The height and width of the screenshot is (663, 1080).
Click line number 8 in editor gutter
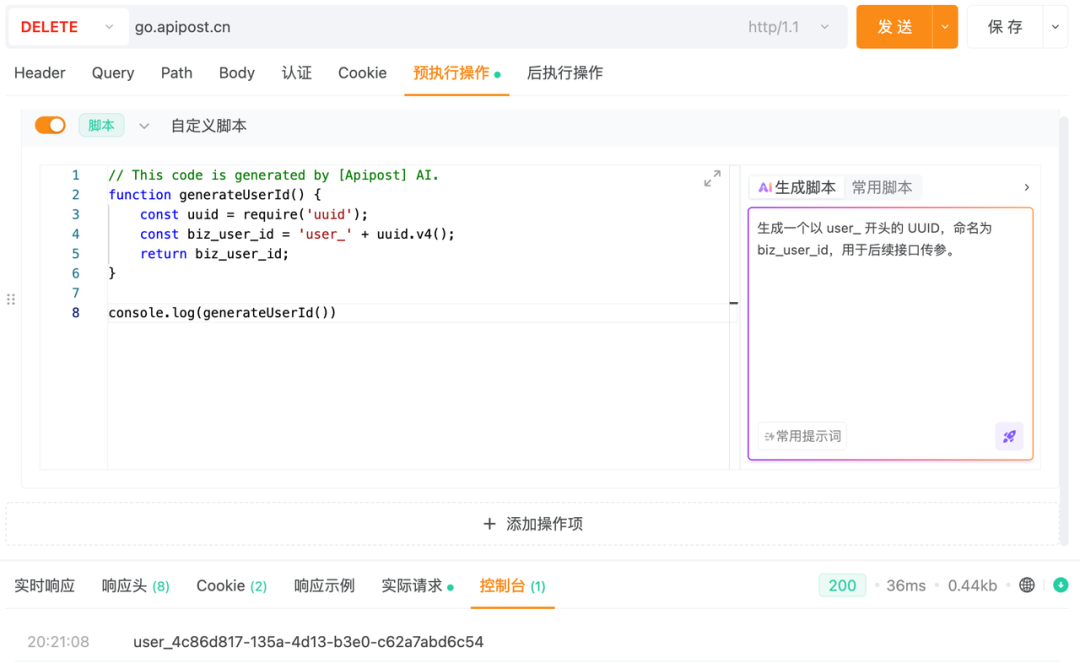pyautogui.click(x=76, y=313)
